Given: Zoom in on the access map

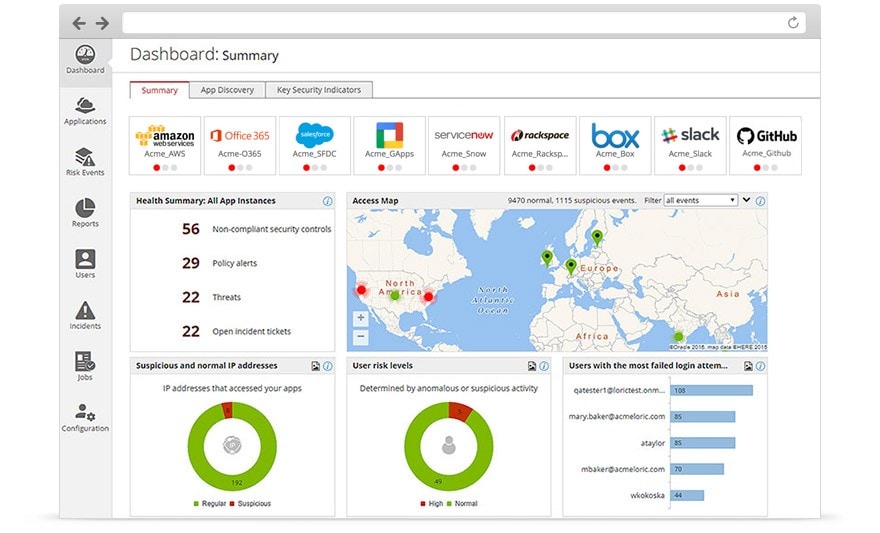Looking at the screenshot, I should [x=361, y=318].
